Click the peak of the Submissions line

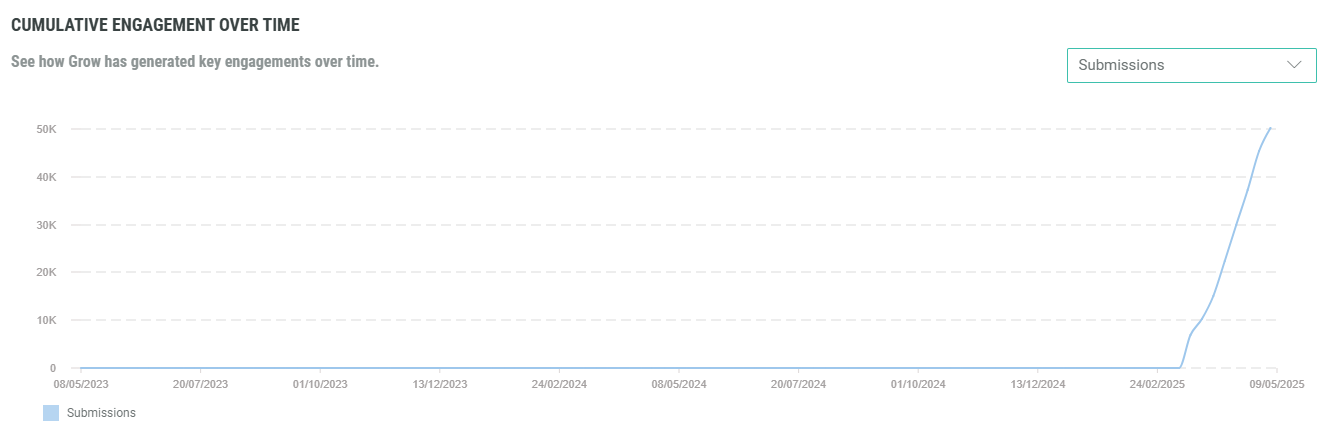[x=1270, y=128]
